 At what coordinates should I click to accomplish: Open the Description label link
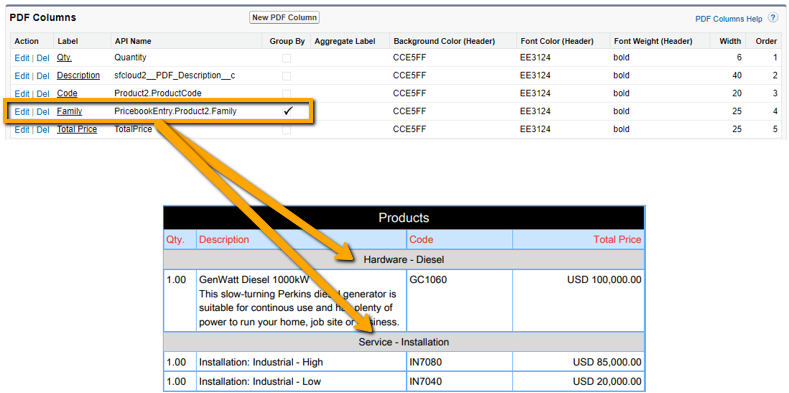(78, 75)
